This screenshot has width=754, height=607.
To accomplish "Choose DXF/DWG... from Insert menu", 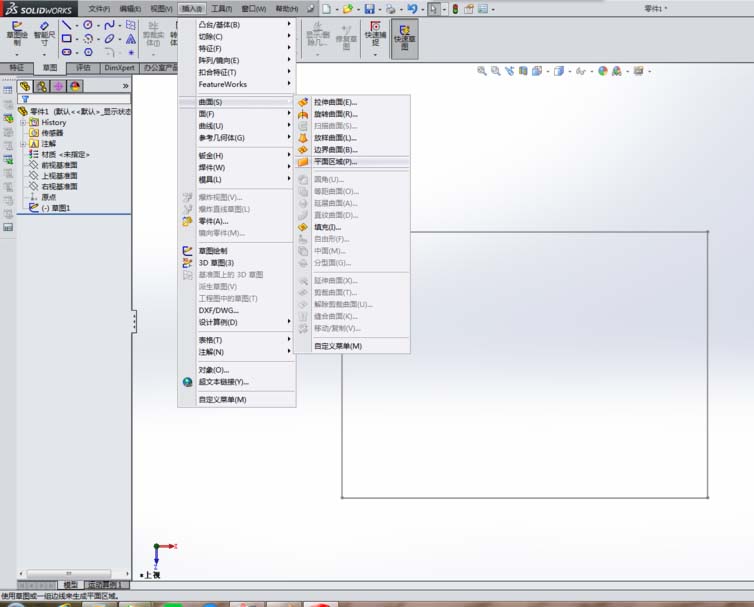I will (x=237, y=310).
